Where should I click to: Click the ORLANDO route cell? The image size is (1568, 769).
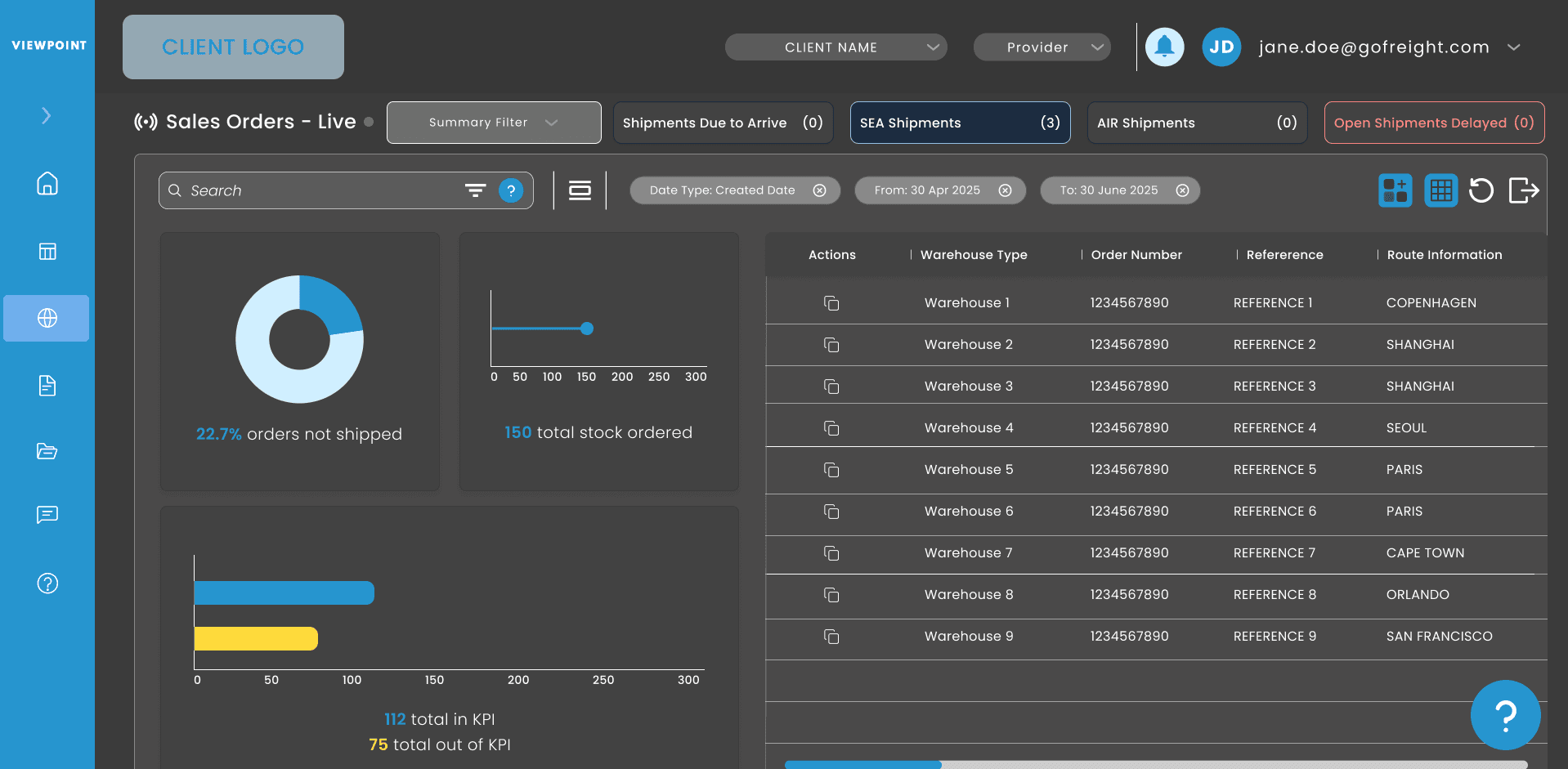[x=1418, y=595]
